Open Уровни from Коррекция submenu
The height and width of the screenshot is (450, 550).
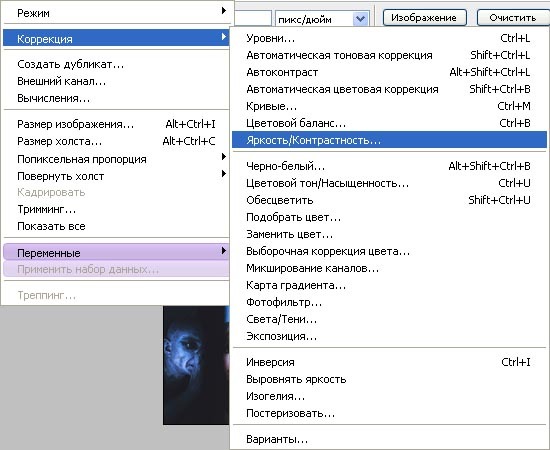389,38
